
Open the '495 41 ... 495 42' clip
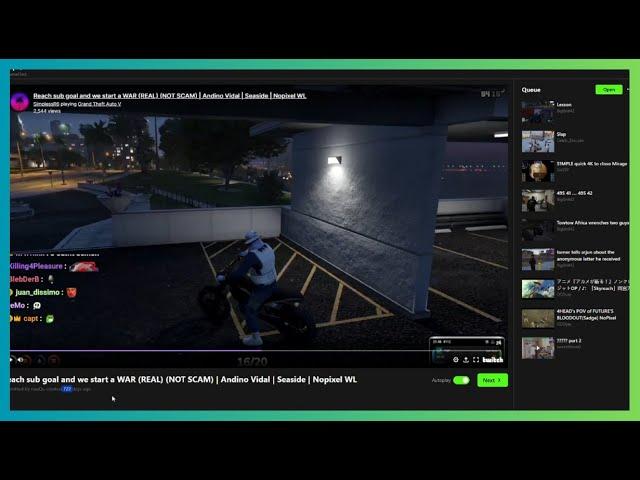pos(575,200)
